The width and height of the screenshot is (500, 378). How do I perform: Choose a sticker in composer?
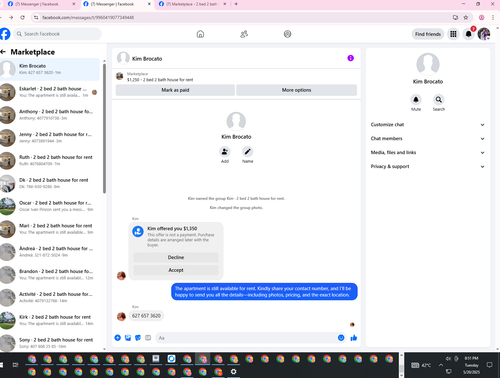[138, 338]
